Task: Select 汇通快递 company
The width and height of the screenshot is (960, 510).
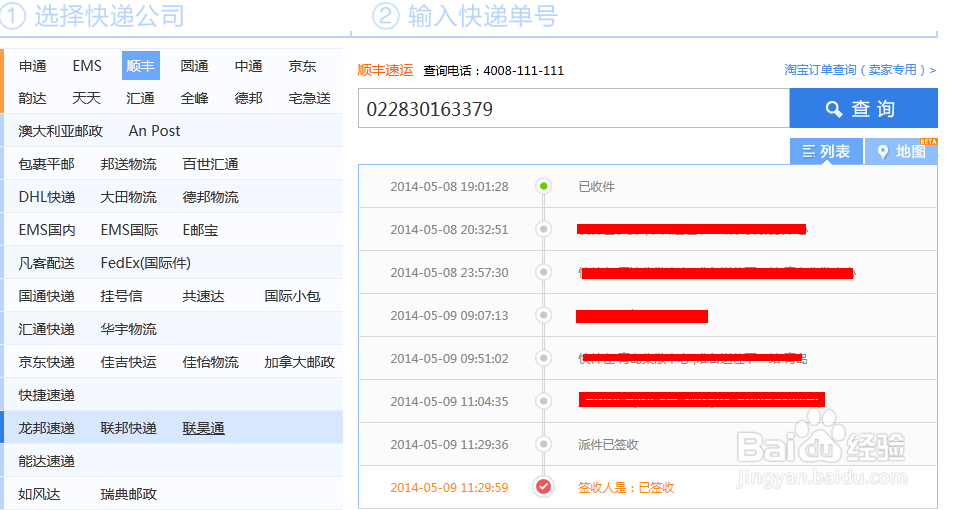Action: click(x=47, y=329)
